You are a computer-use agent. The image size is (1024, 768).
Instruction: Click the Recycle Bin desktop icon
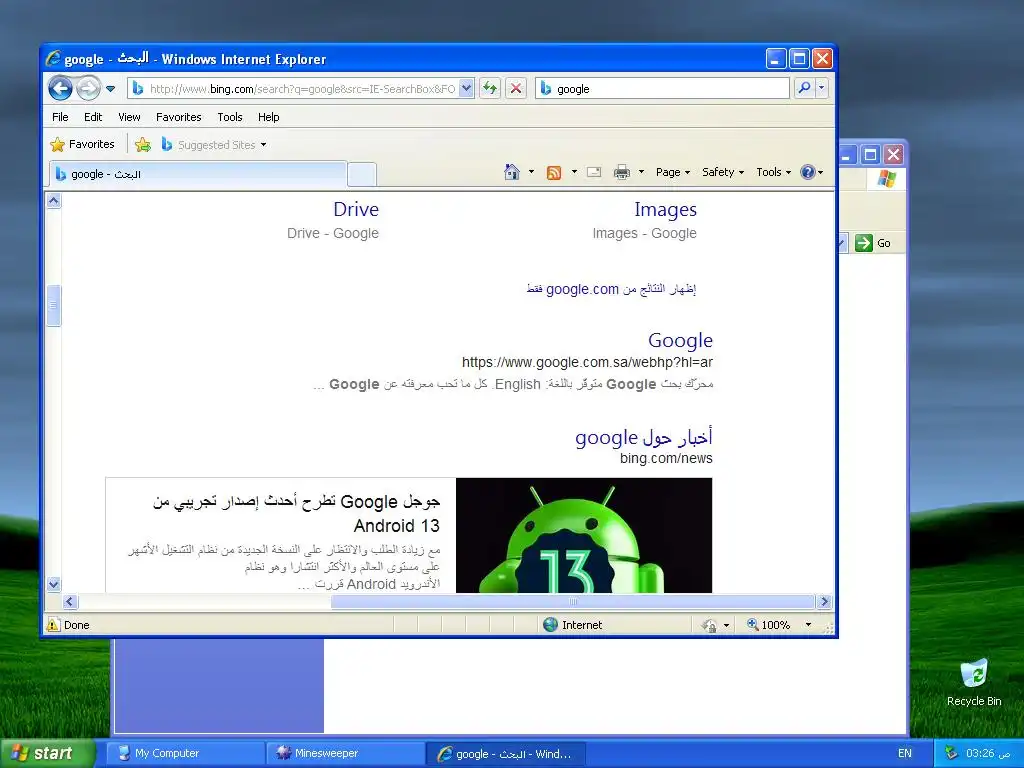tap(974, 683)
